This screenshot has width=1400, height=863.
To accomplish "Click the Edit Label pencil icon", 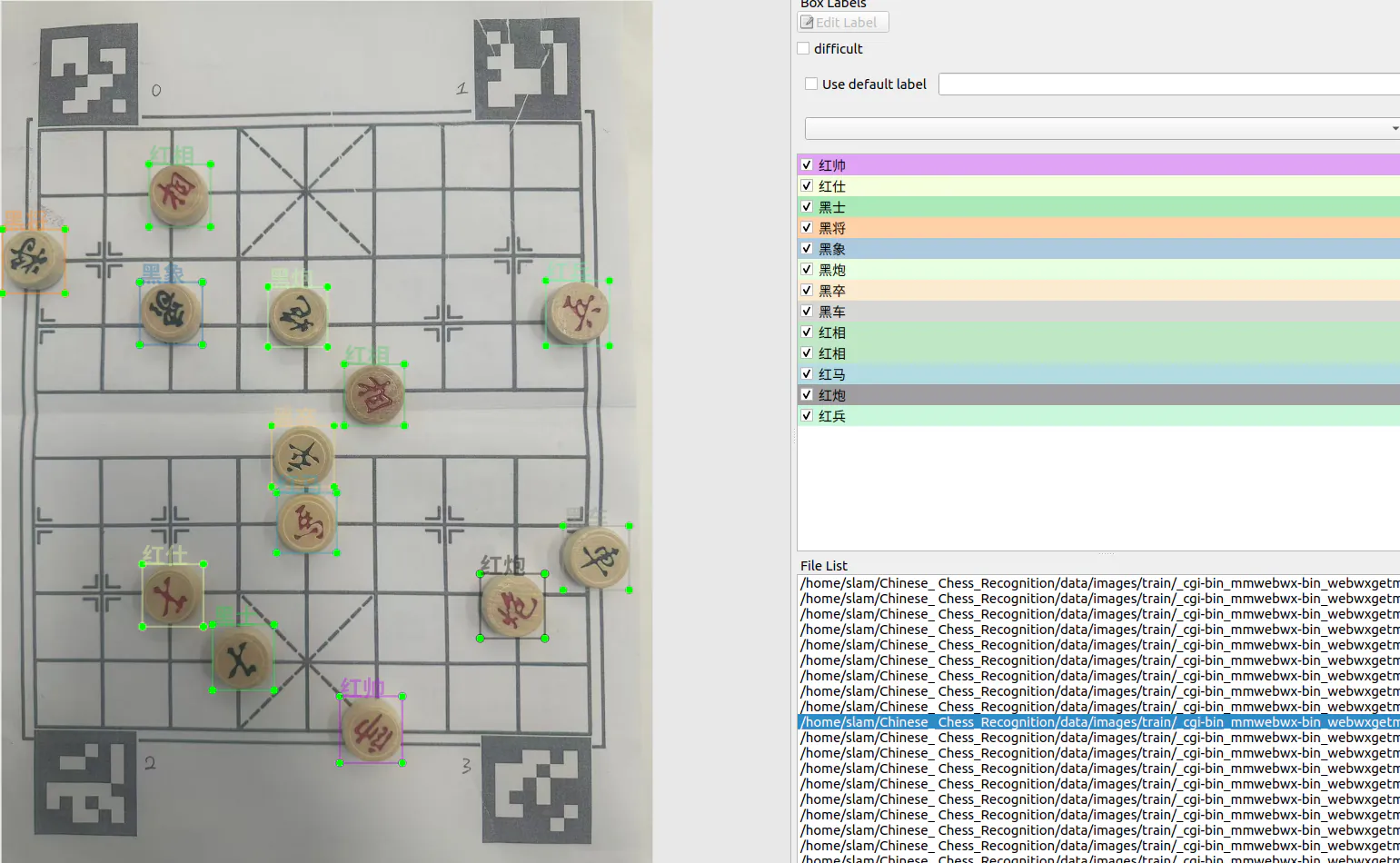I will (807, 23).
